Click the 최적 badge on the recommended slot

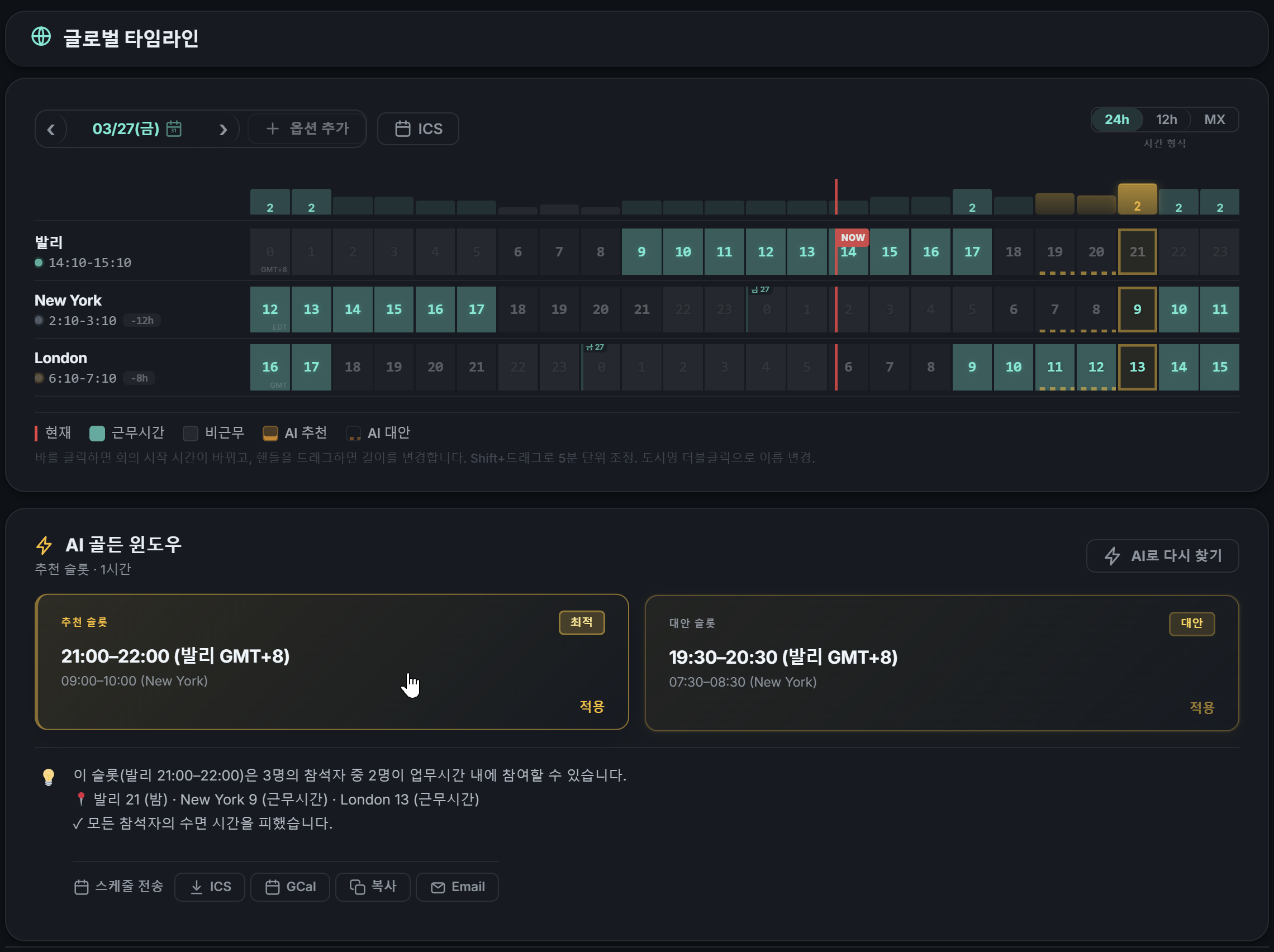pyautogui.click(x=582, y=622)
